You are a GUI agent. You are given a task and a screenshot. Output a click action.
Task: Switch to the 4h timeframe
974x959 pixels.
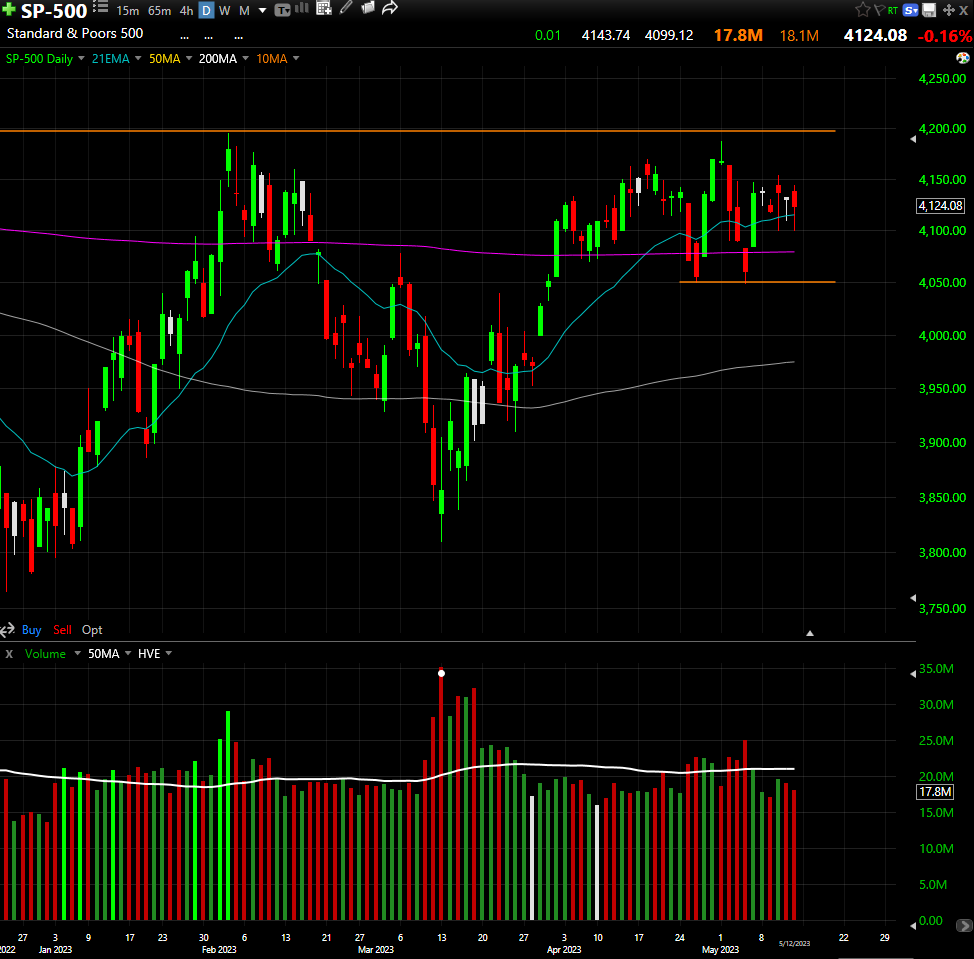[x=186, y=11]
